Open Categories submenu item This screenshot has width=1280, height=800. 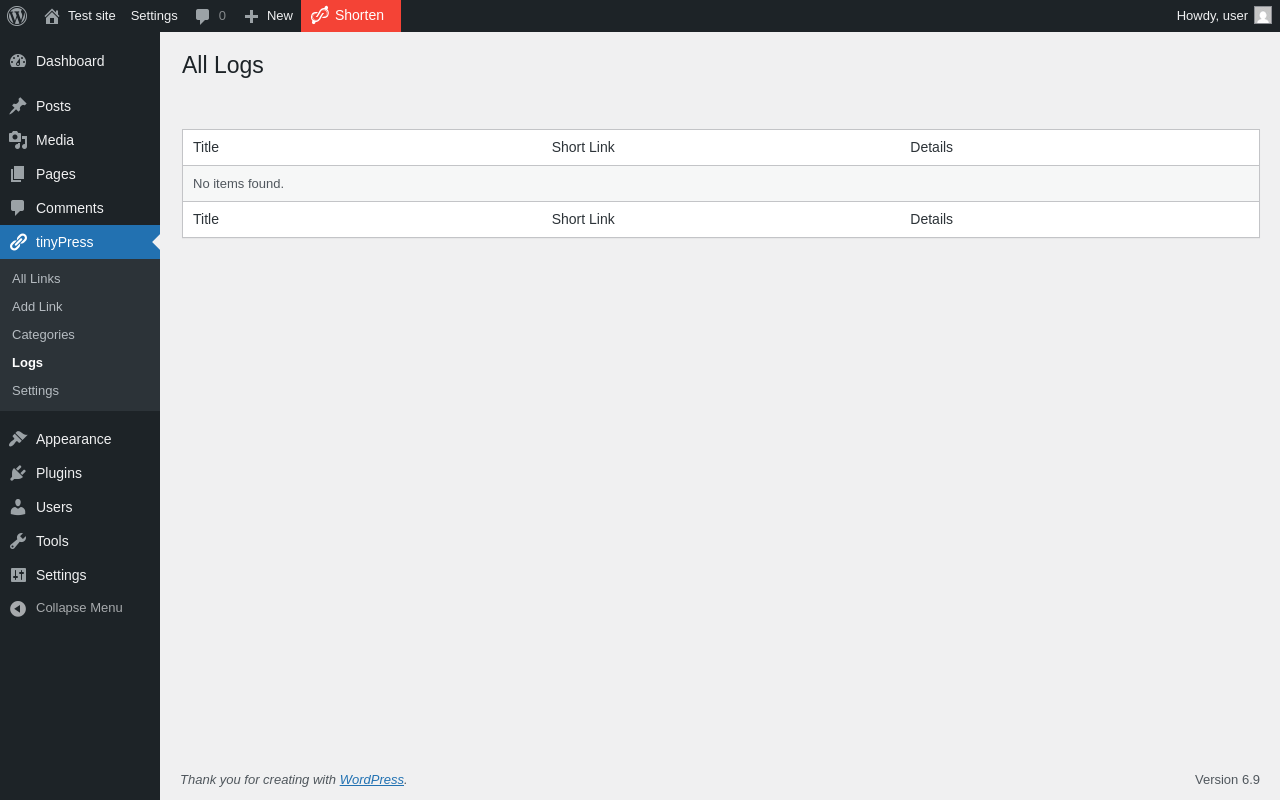[x=43, y=335]
